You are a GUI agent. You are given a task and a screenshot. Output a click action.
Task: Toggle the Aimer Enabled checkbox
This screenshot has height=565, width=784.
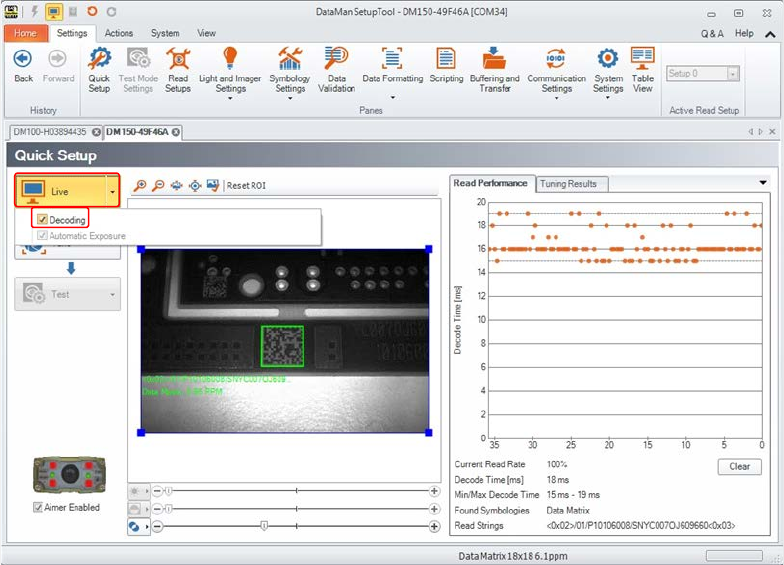click(x=38, y=508)
